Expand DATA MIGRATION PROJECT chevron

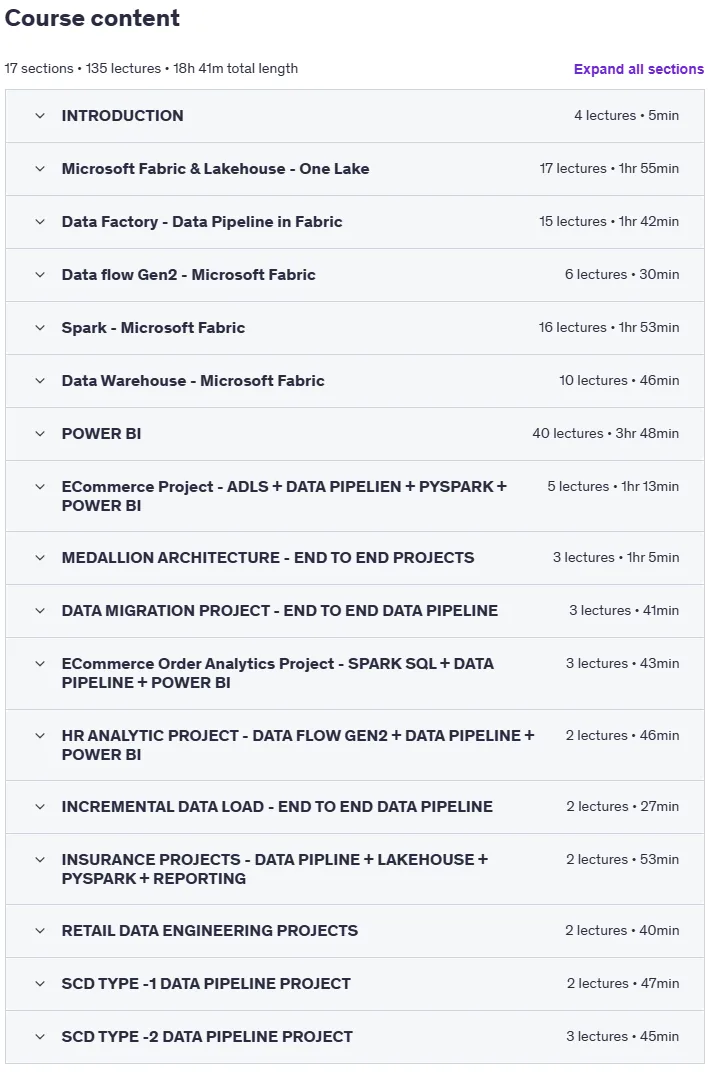click(40, 611)
